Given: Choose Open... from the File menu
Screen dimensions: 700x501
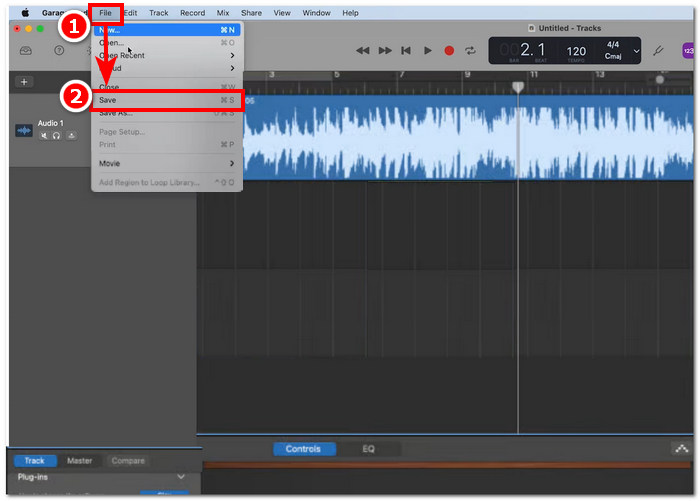Looking at the screenshot, I should [167, 43].
